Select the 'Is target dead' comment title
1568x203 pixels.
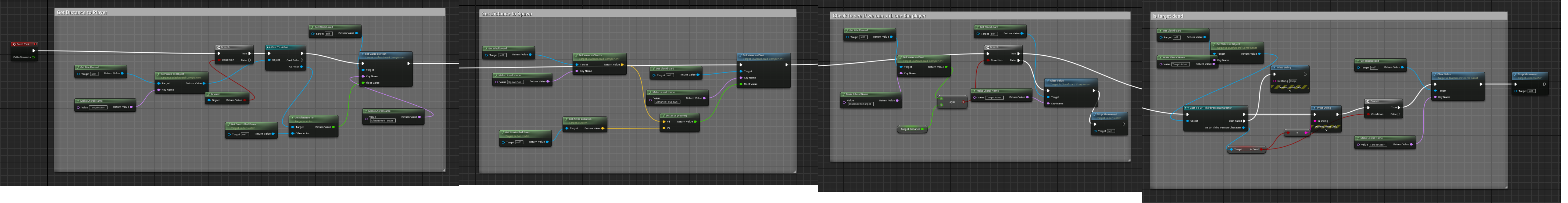(1168, 16)
